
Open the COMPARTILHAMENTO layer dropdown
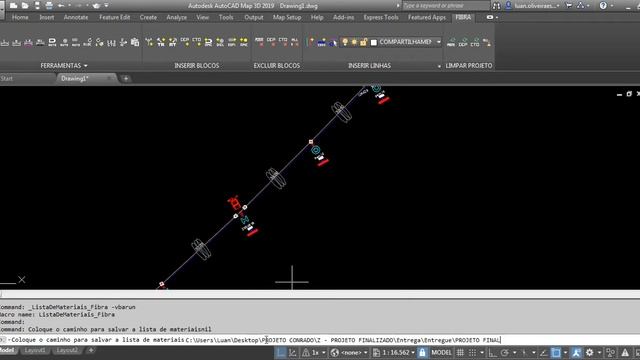(x=438, y=42)
